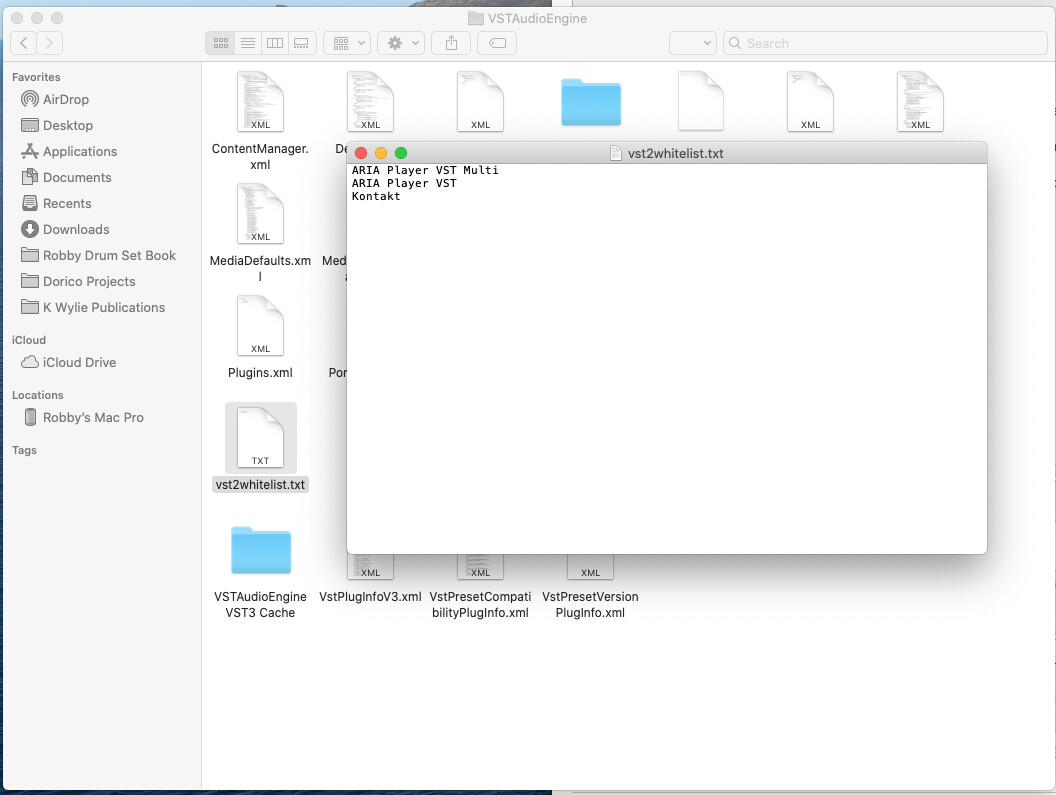This screenshot has width=1056, height=795.
Task: Click the ContentManager.xml file name label
Action: click(260, 156)
